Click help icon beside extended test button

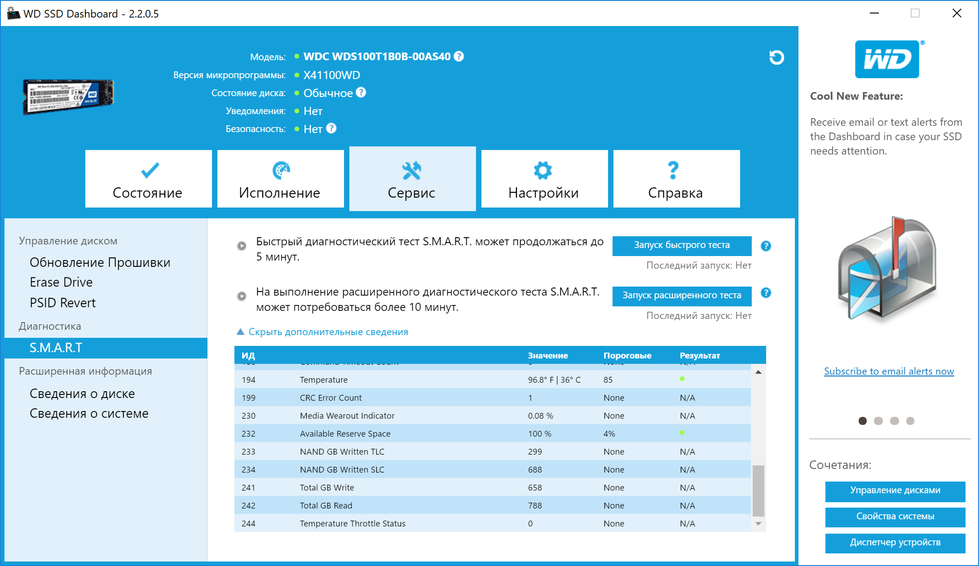pos(766,293)
